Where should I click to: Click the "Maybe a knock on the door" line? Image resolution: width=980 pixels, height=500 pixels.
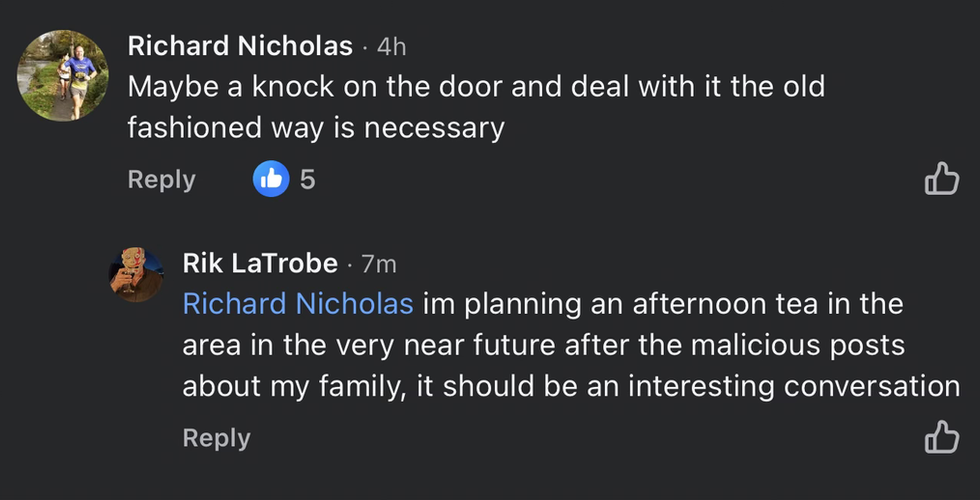[x=475, y=86]
